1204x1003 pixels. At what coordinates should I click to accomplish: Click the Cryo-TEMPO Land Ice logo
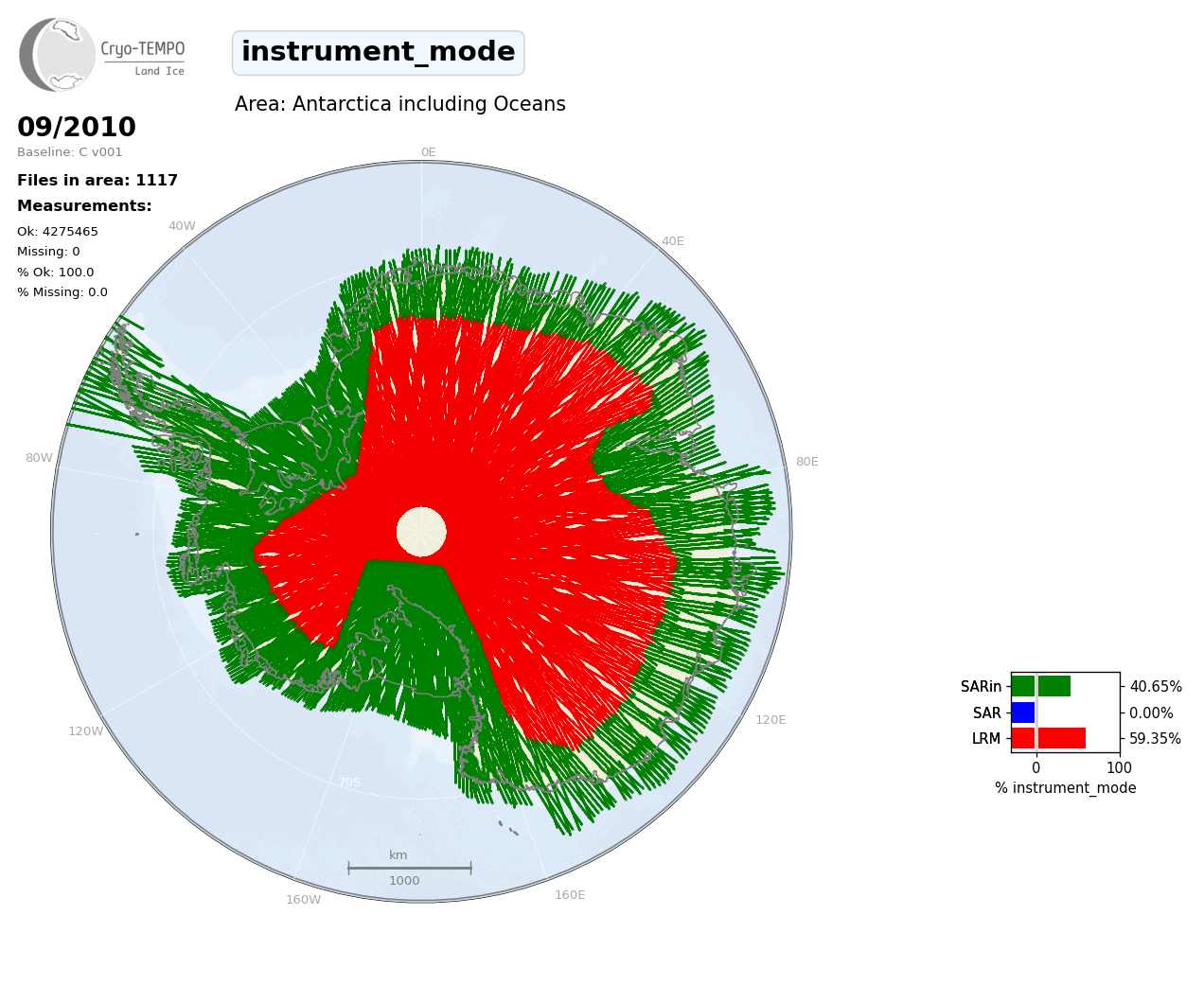click(x=102, y=55)
